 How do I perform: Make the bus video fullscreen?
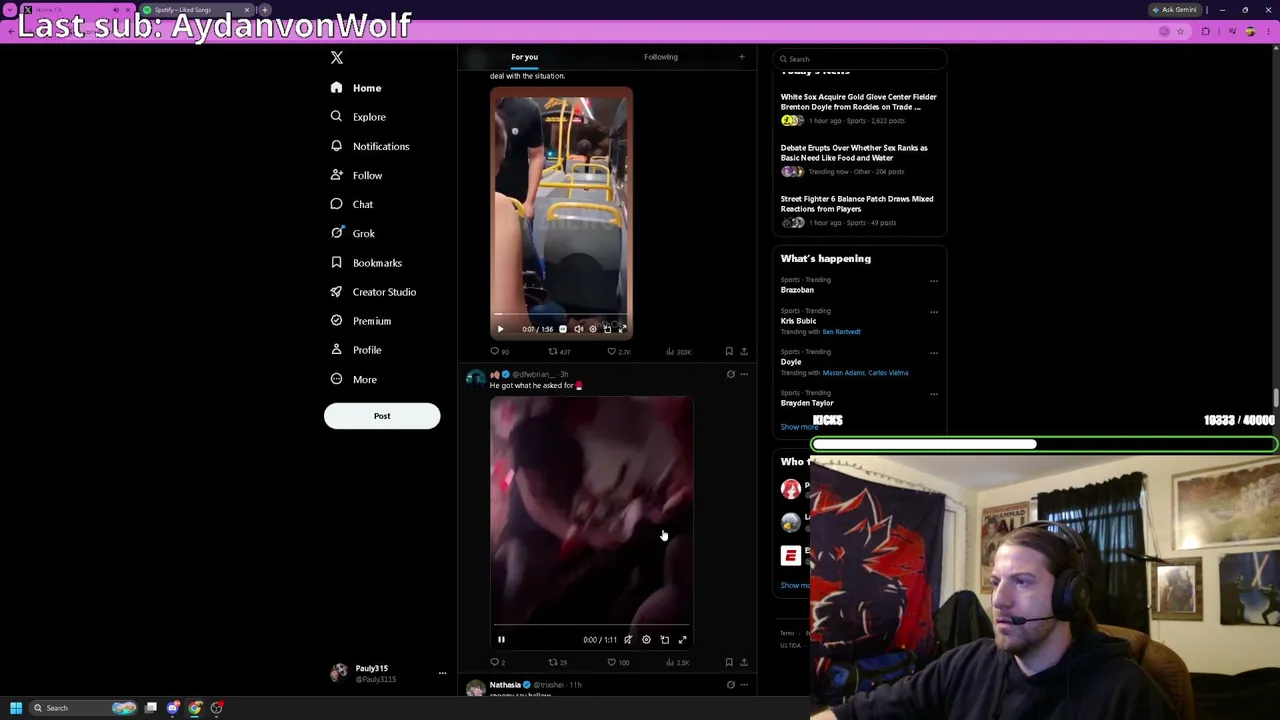point(622,329)
